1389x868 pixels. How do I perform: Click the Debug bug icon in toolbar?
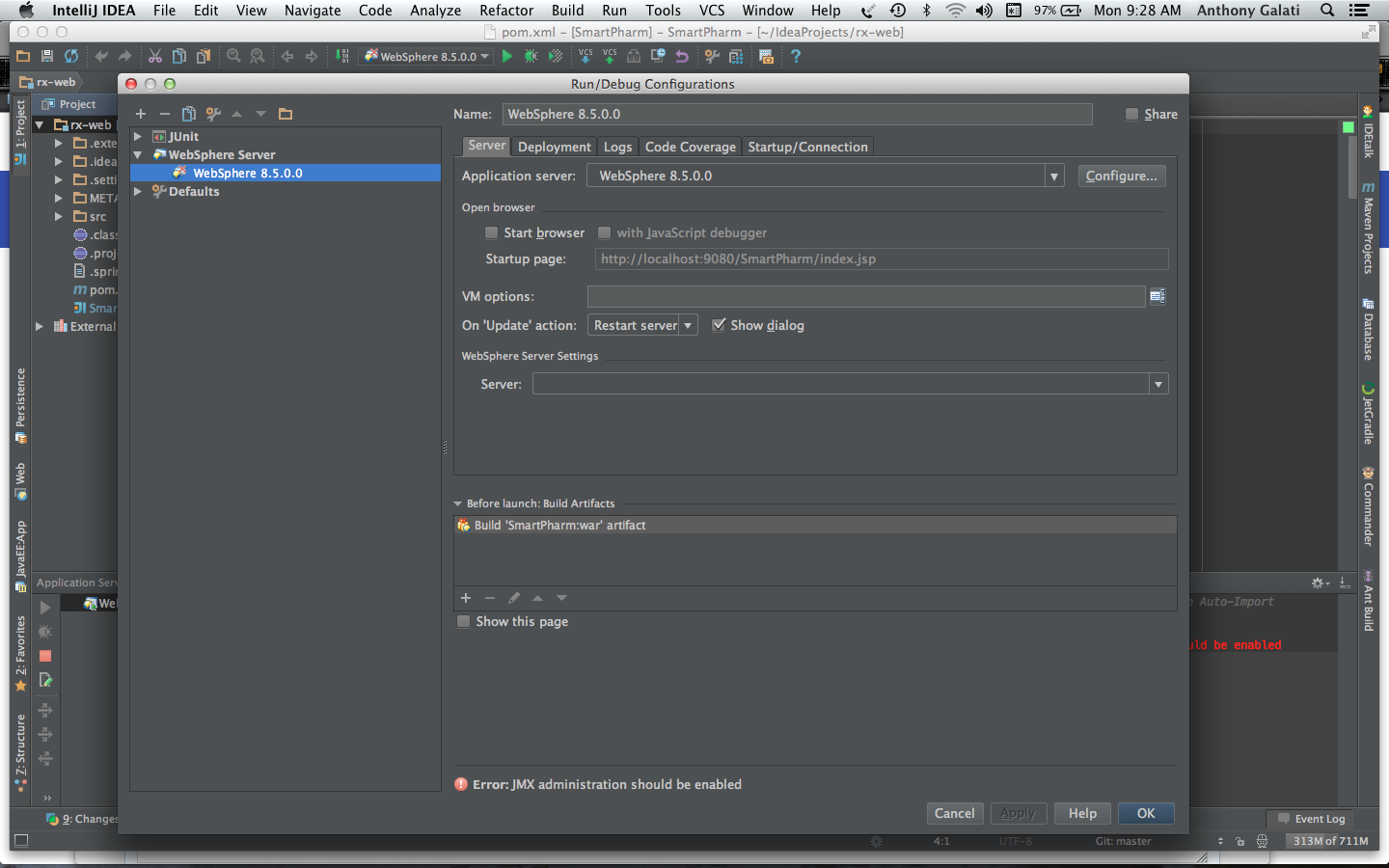click(531, 57)
